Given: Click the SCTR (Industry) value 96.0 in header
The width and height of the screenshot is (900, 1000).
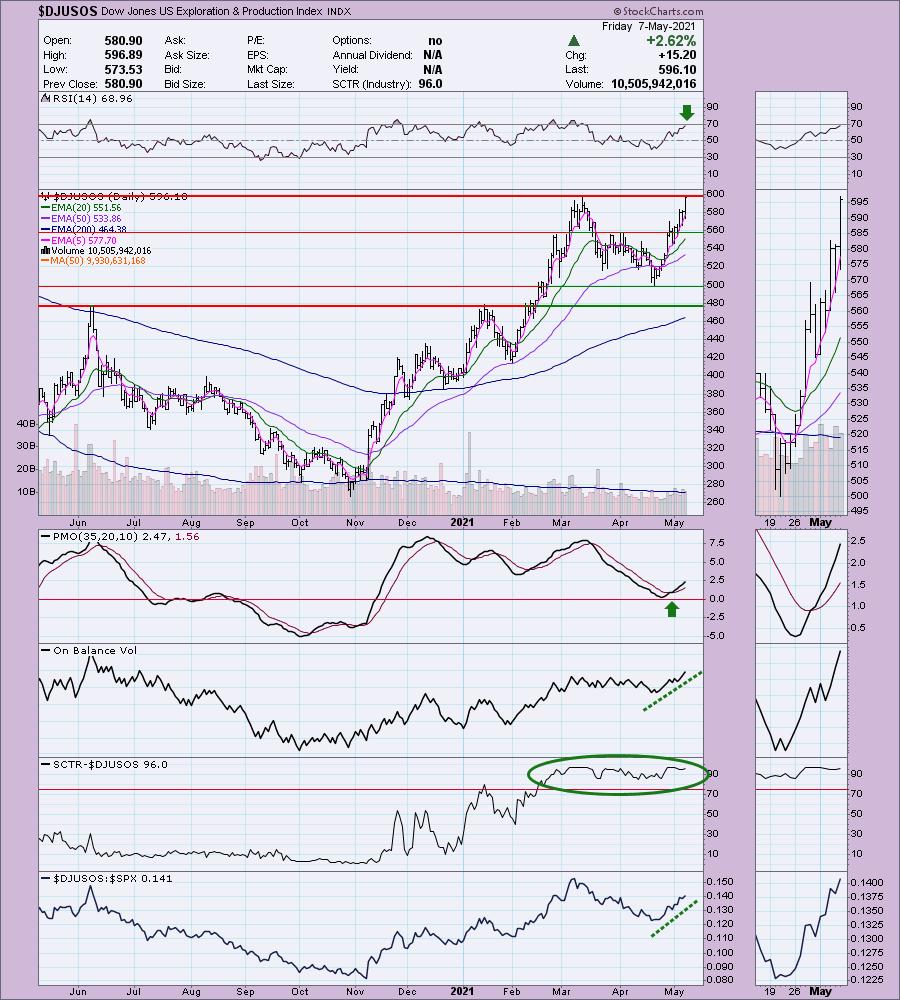Looking at the screenshot, I should (x=430, y=84).
